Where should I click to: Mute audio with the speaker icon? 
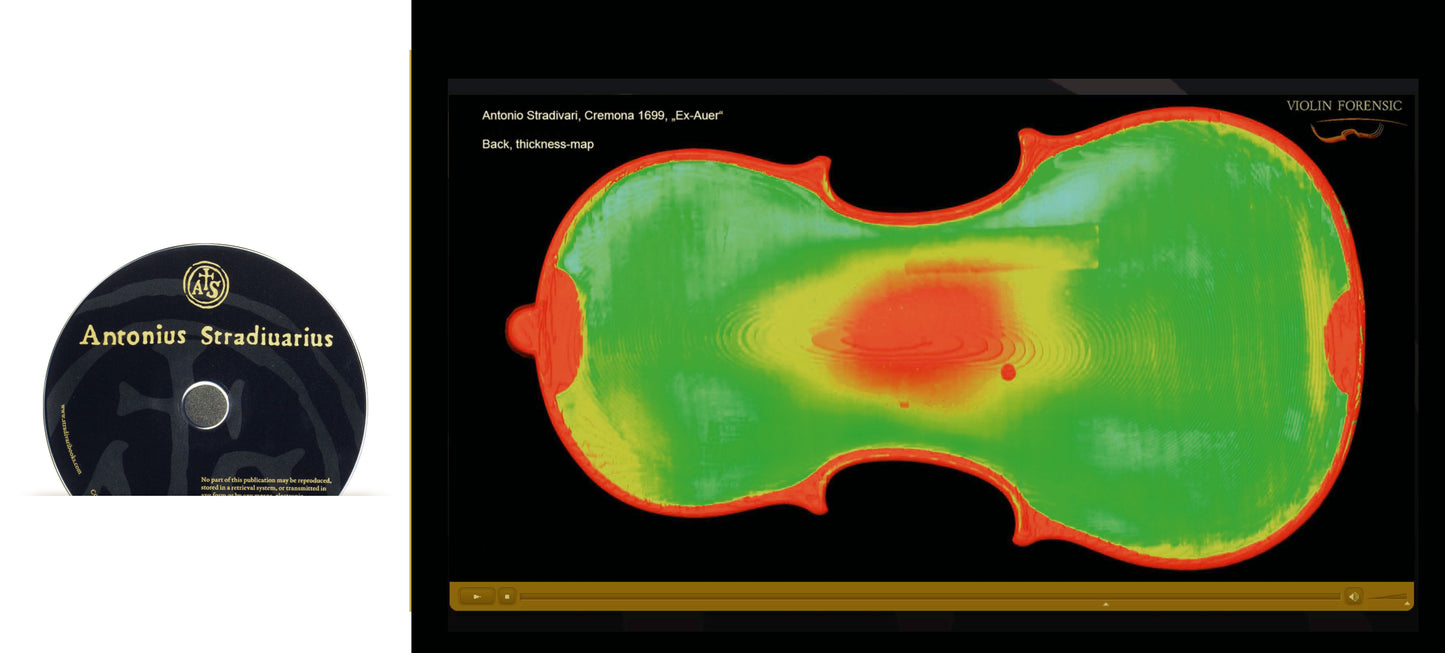1352,597
